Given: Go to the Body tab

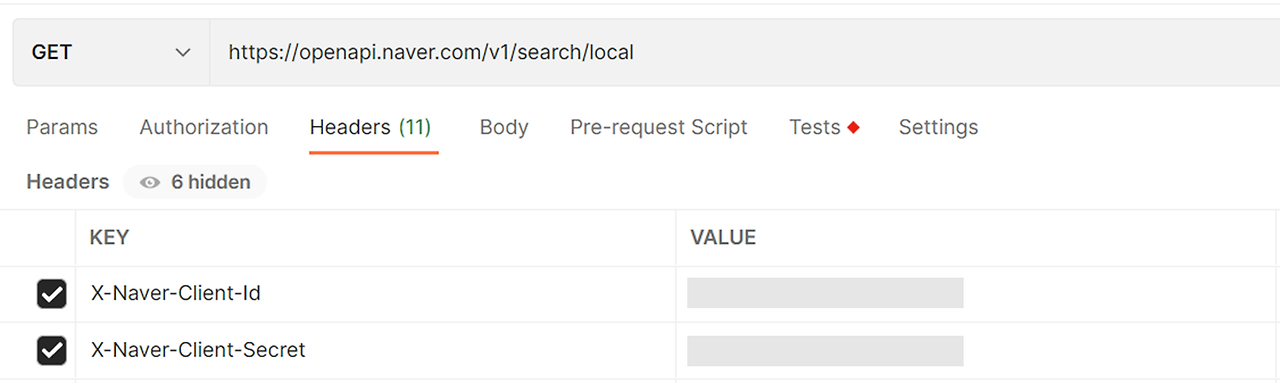Looking at the screenshot, I should pos(504,127).
